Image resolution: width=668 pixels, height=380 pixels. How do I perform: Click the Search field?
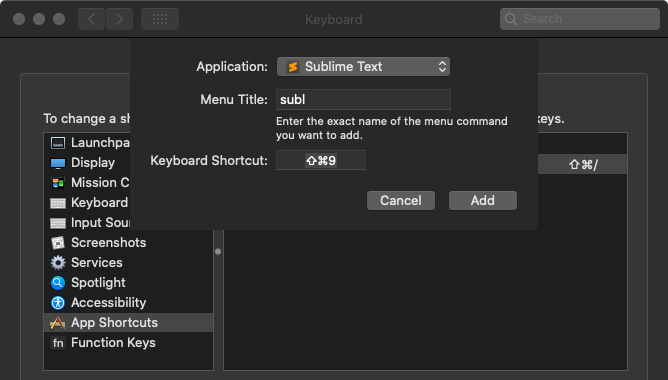(x=580, y=19)
